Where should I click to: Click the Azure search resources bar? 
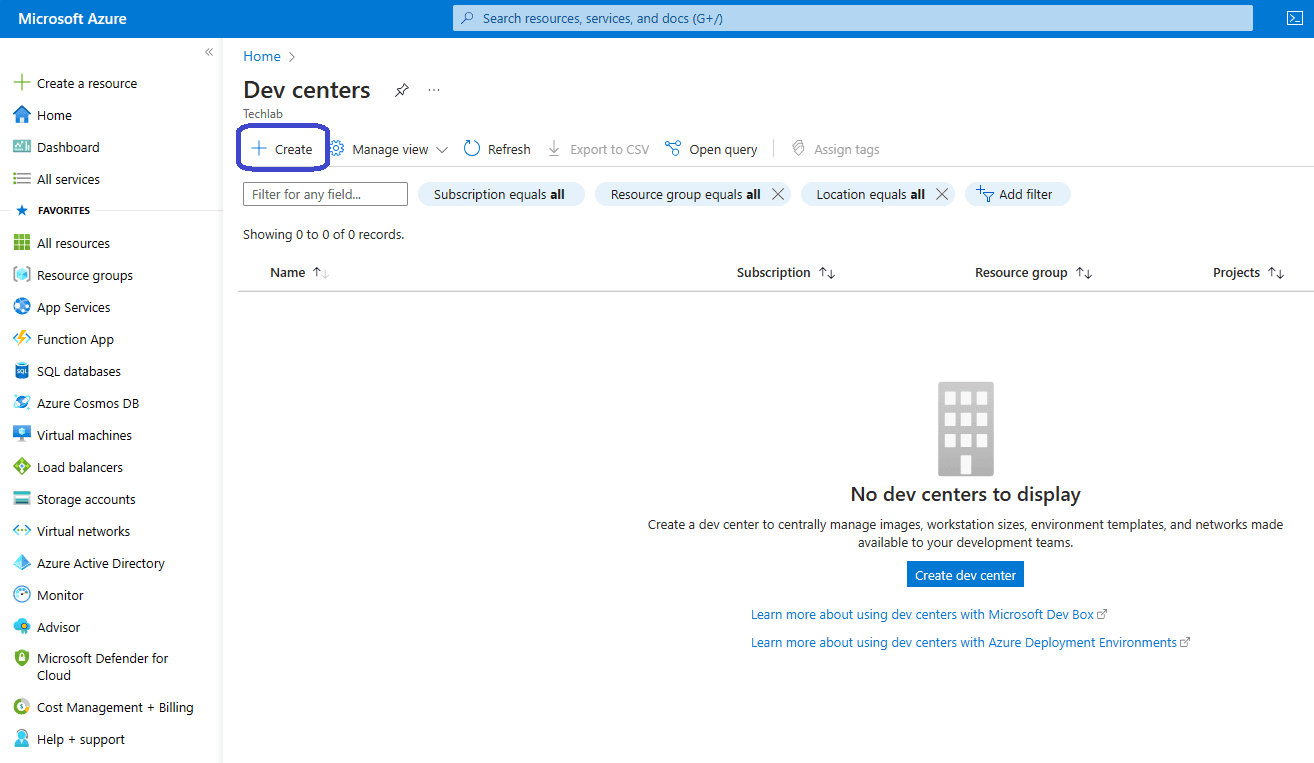pos(852,18)
